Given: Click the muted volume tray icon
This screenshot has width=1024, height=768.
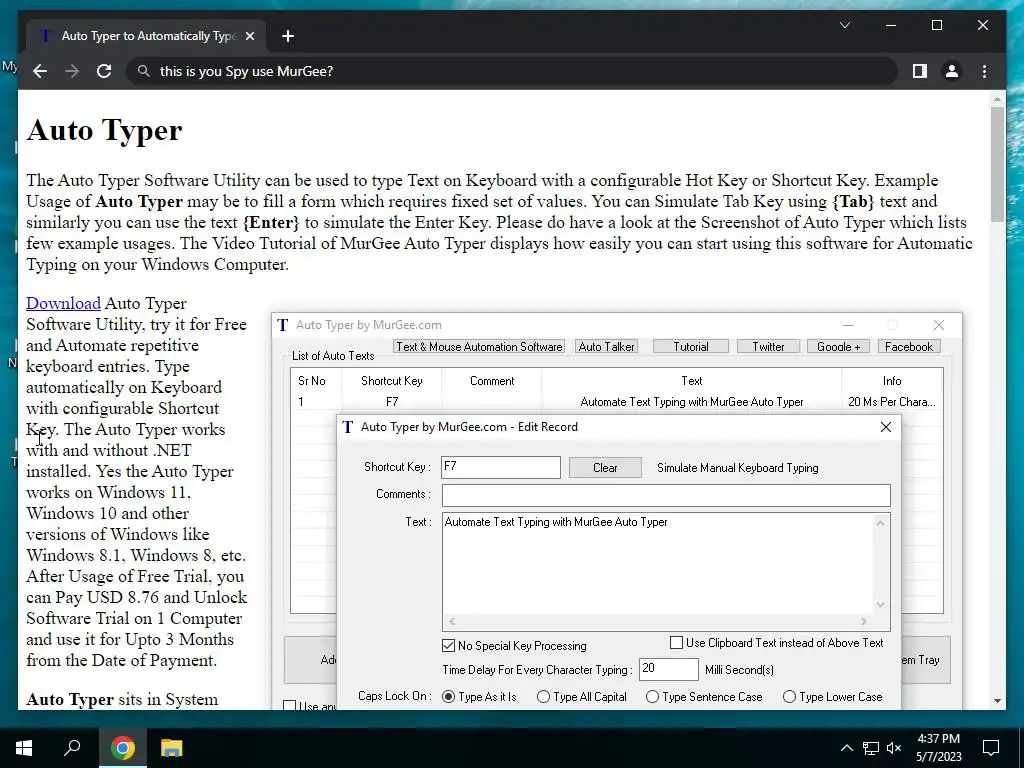Looking at the screenshot, I should (894, 748).
